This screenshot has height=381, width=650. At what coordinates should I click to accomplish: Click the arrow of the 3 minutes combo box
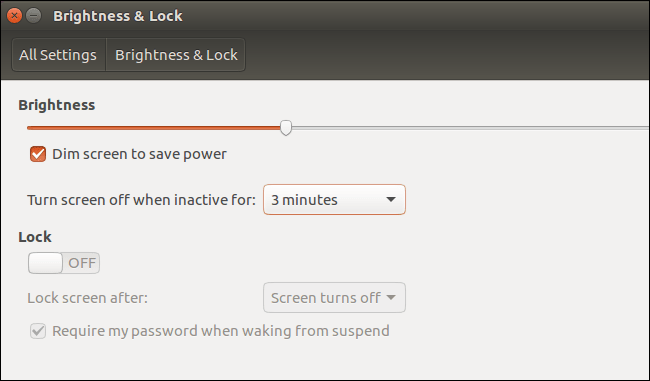[390, 200]
